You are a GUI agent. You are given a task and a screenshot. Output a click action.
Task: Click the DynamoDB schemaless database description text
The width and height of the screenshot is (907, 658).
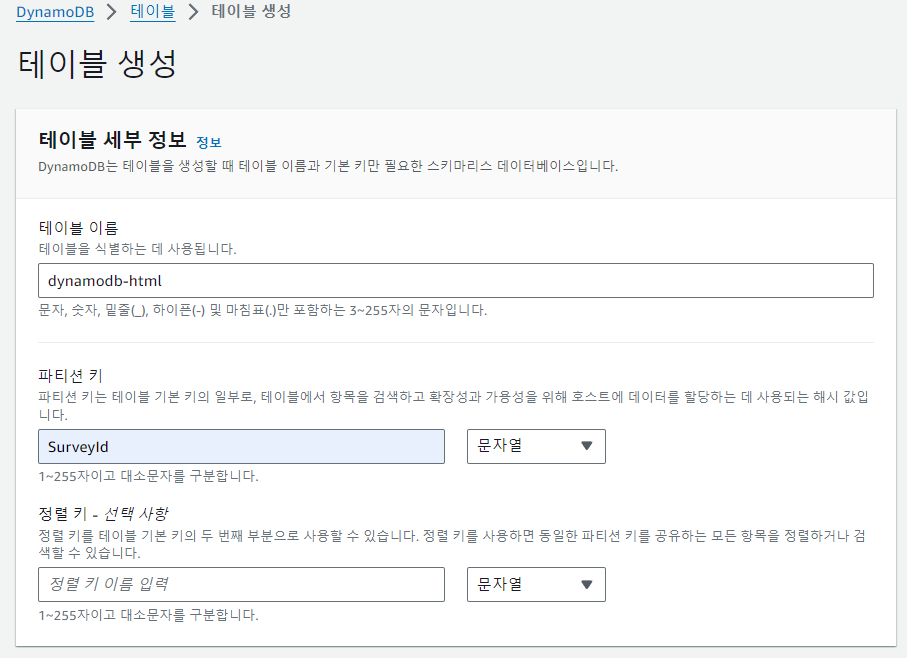coord(328,167)
